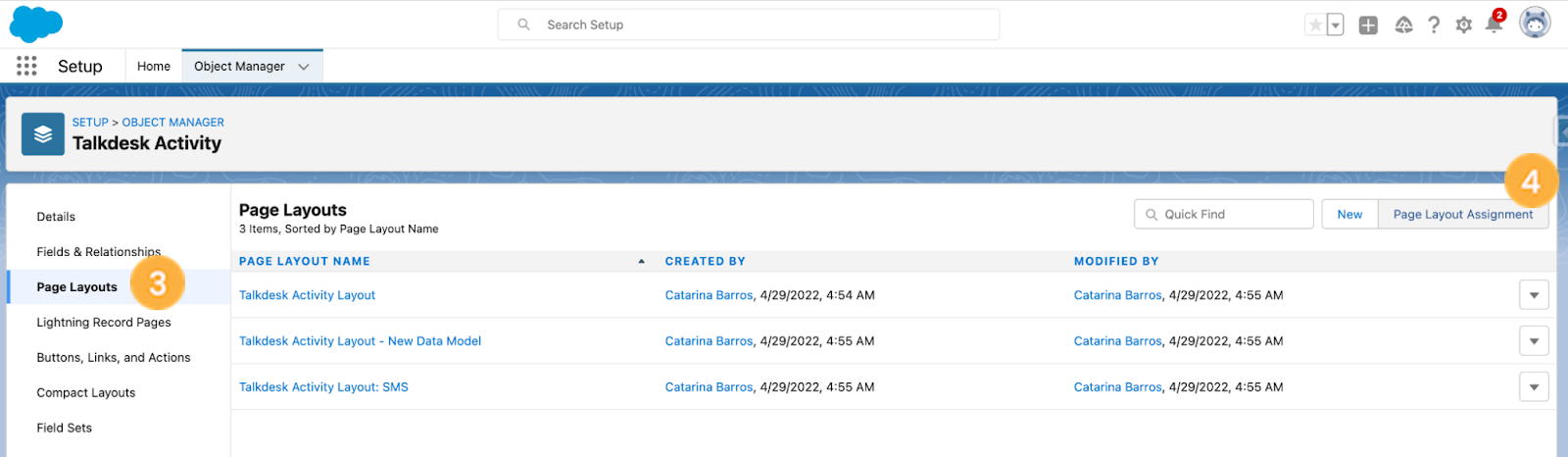The image size is (1568, 457).
Task: Click the Page Layout Assignment button
Action: 1463,214
